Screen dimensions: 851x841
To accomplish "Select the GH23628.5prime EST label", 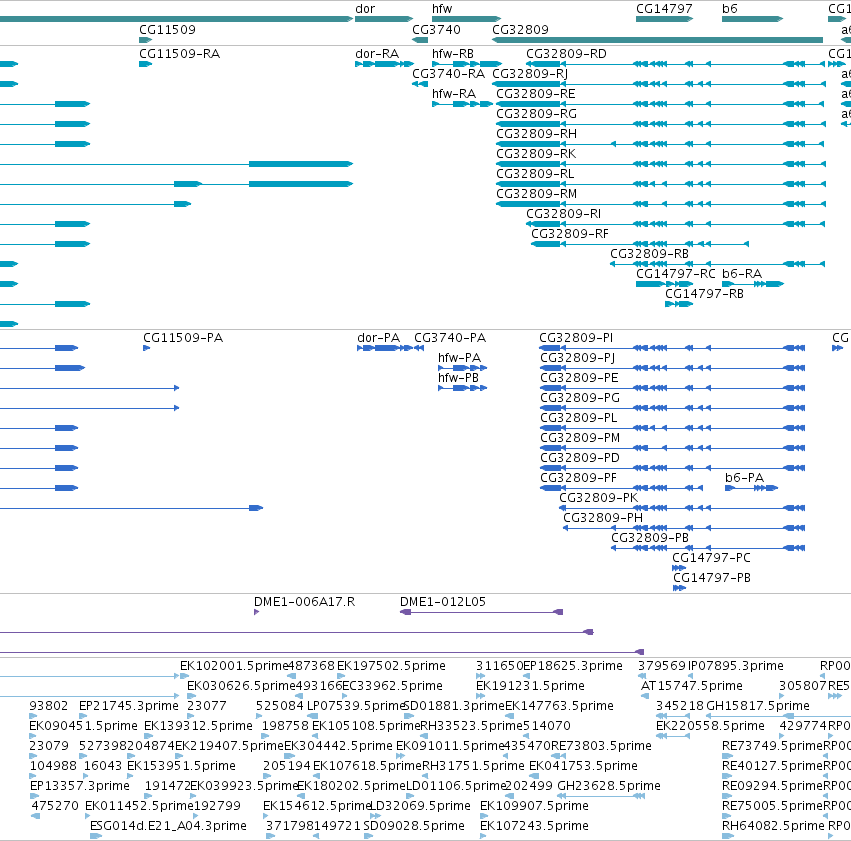I will pyautogui.click(x=609, y=786).
